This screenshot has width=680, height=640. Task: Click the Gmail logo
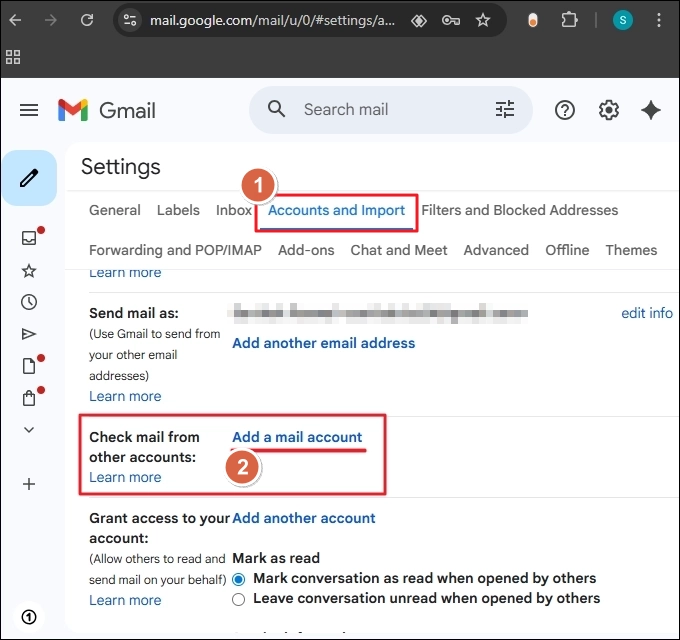point(107,110)
